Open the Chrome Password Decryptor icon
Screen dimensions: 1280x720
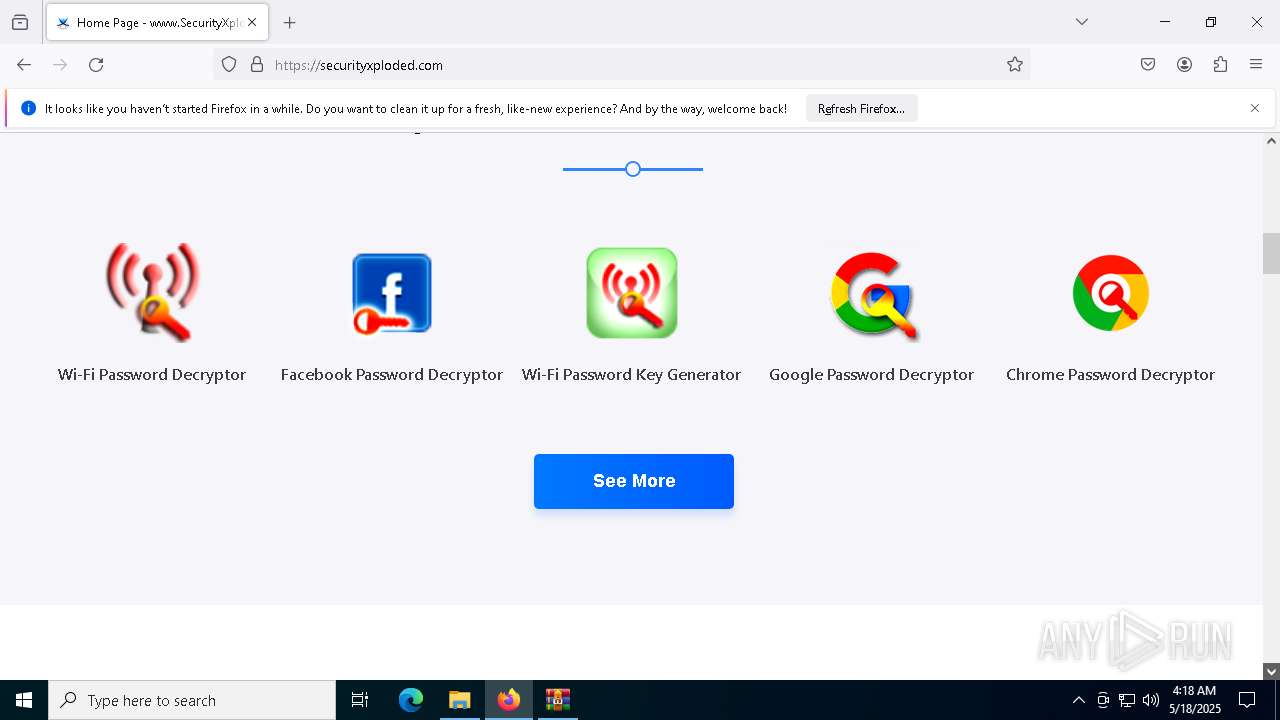pyautogui.click(x=1111, y=293)
